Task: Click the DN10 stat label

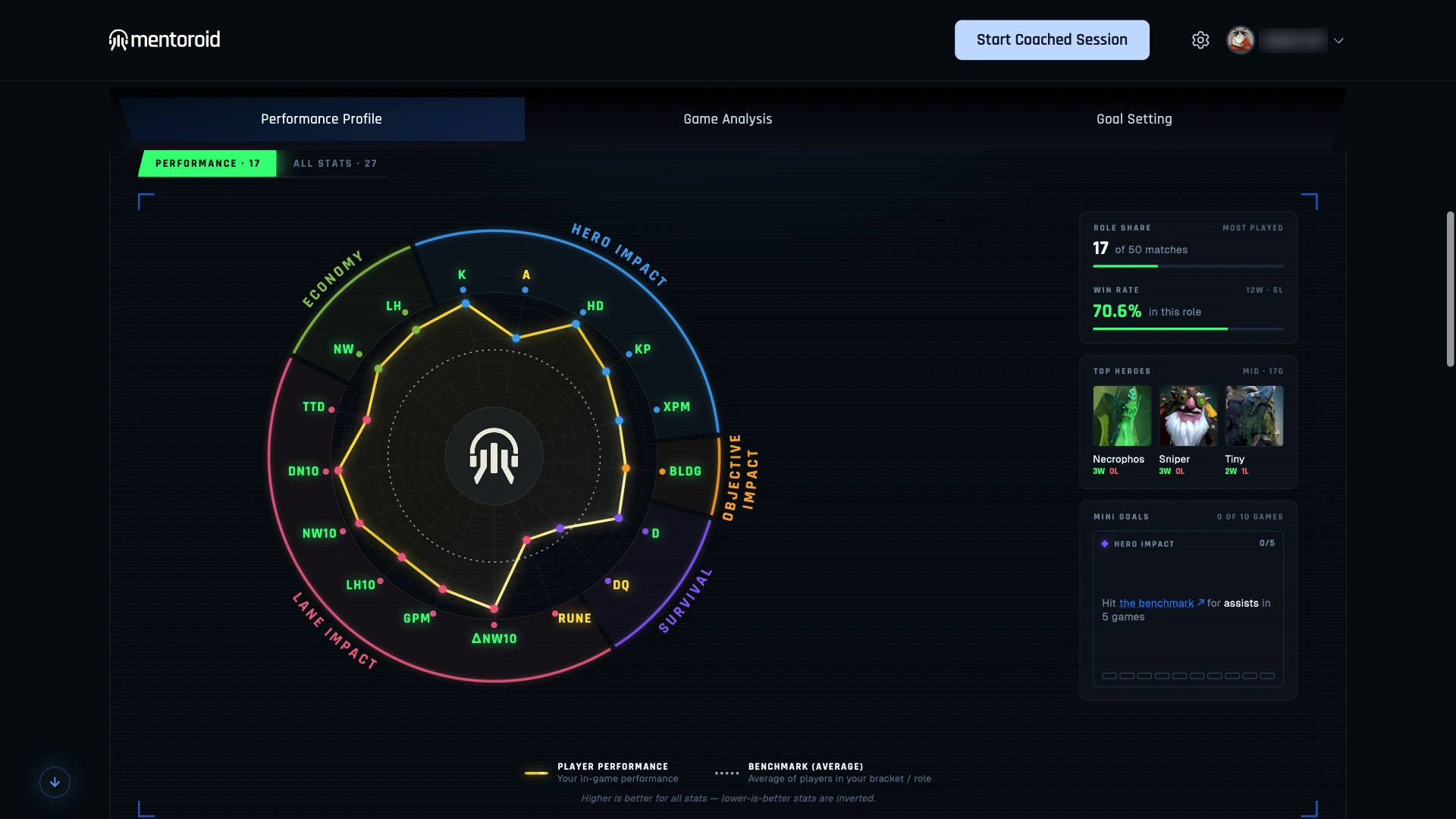Action: click(x=303, y=472)
